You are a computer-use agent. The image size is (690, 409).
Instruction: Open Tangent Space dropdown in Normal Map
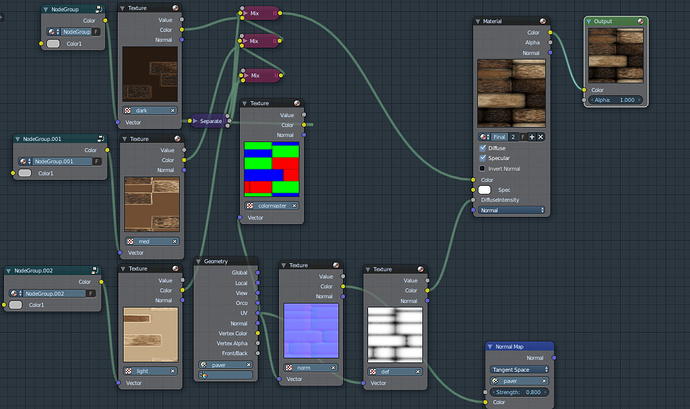point(519,369)
